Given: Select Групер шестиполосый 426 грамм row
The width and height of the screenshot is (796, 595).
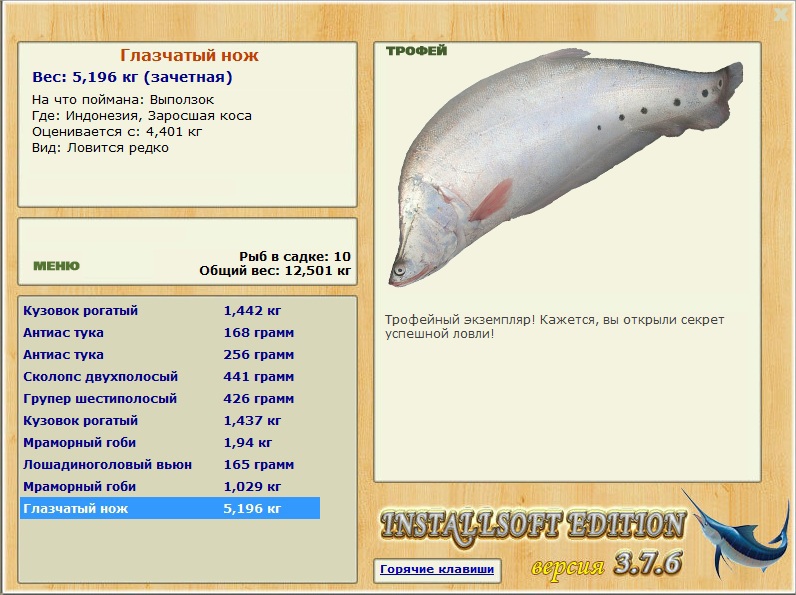Looking at the screenshot, I should 170,399.
